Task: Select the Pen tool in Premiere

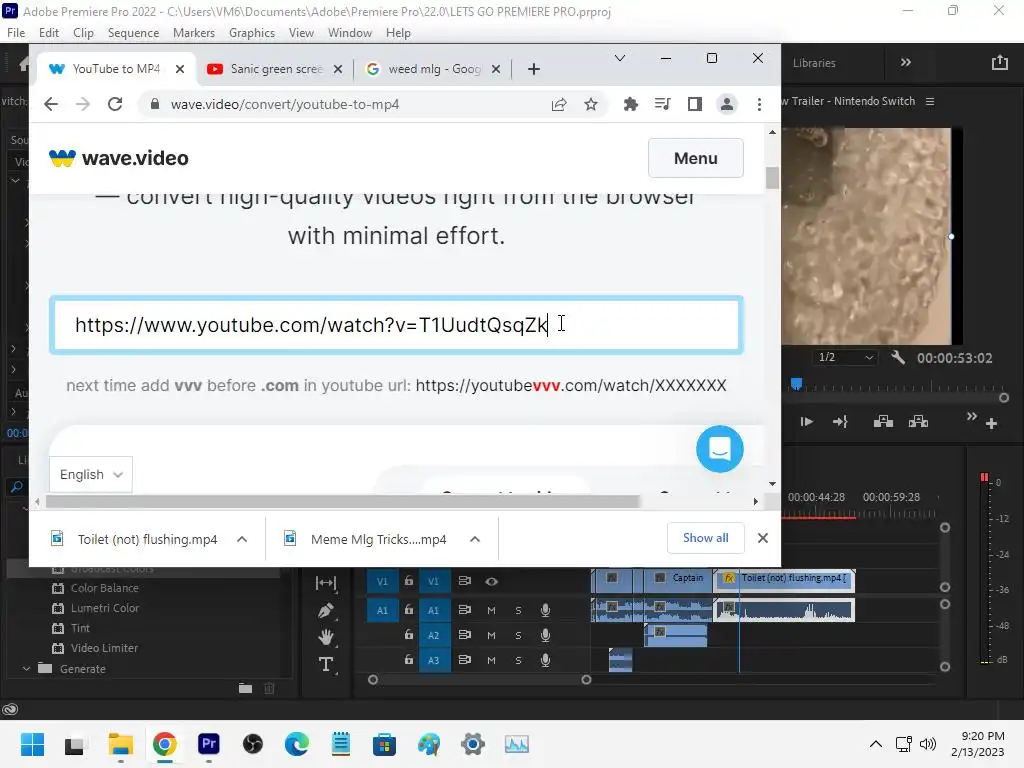Action: [325, 611]
